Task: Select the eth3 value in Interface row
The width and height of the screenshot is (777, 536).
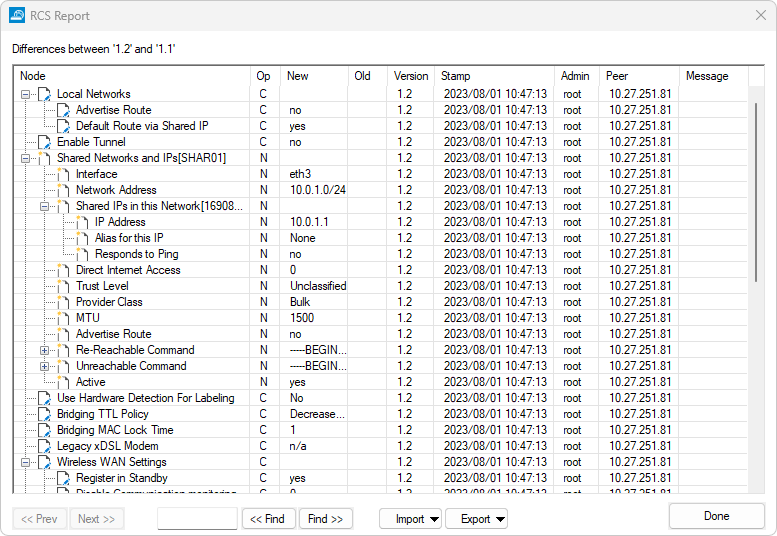Action: (x=300, y=174)
